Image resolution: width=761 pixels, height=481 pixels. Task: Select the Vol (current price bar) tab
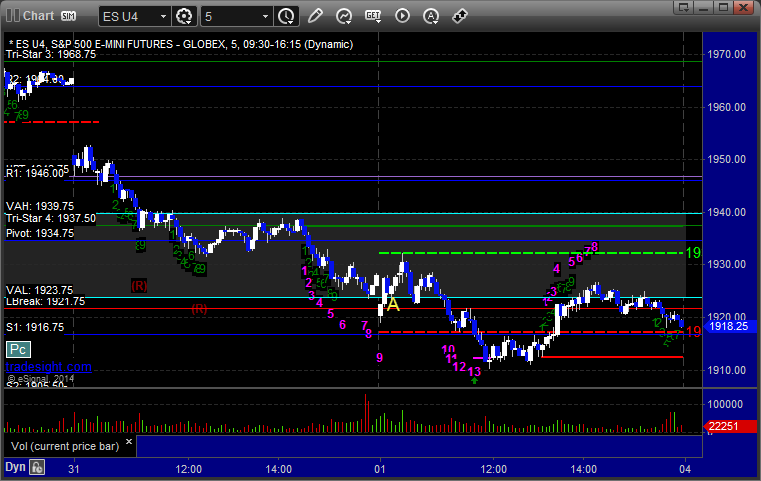coord(65,446)
